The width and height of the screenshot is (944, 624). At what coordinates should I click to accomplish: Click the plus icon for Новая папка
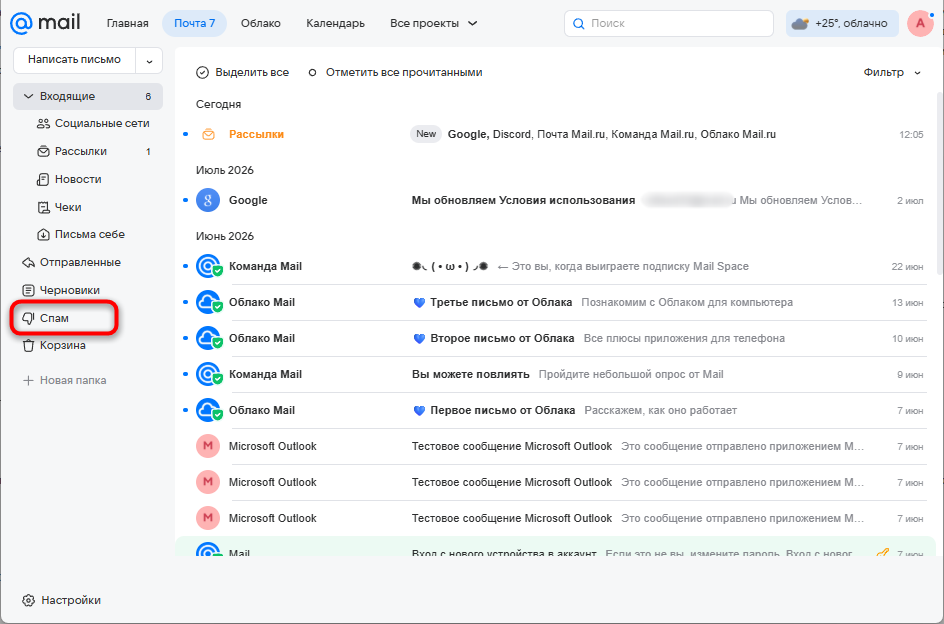tap(28, 381)
